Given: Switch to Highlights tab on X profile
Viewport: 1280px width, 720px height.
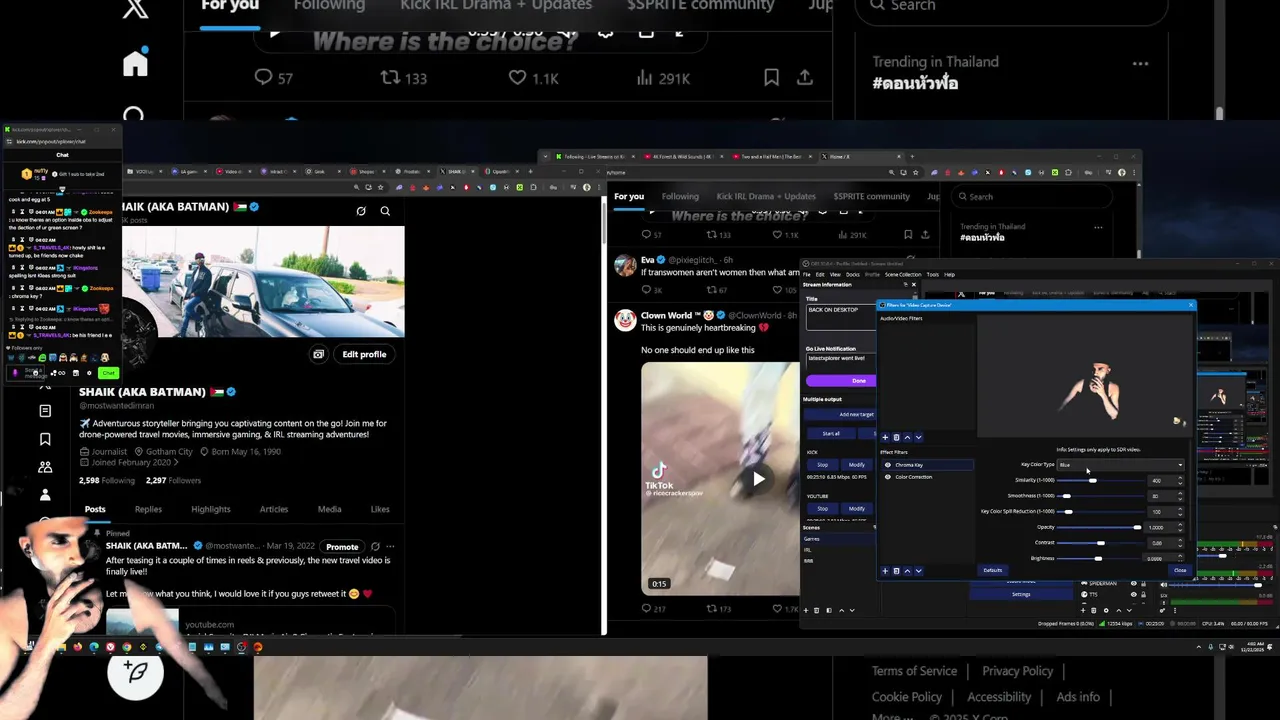Looking at the screenshot, I should 210,509.
